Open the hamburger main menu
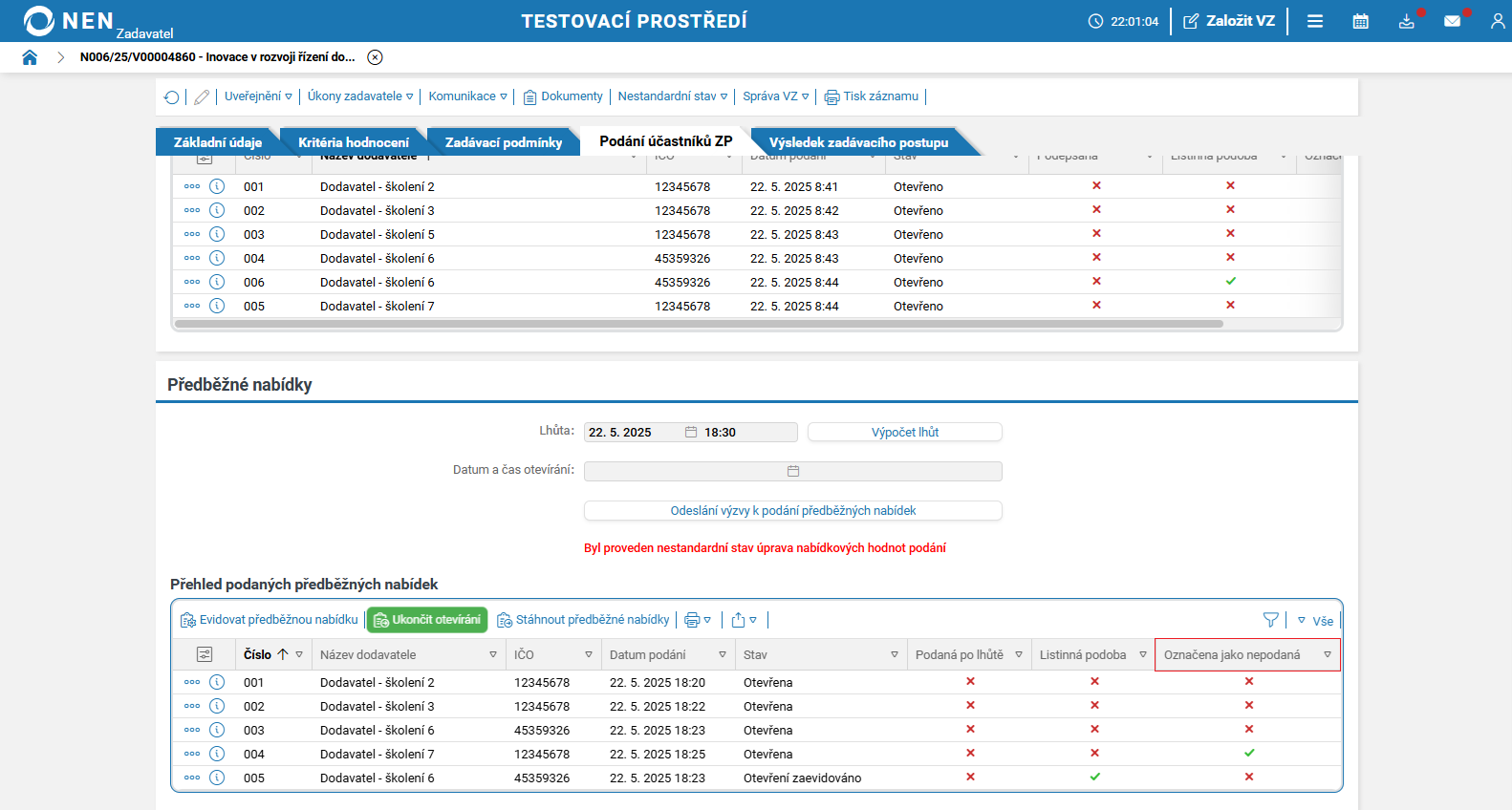 (1315, 21)
